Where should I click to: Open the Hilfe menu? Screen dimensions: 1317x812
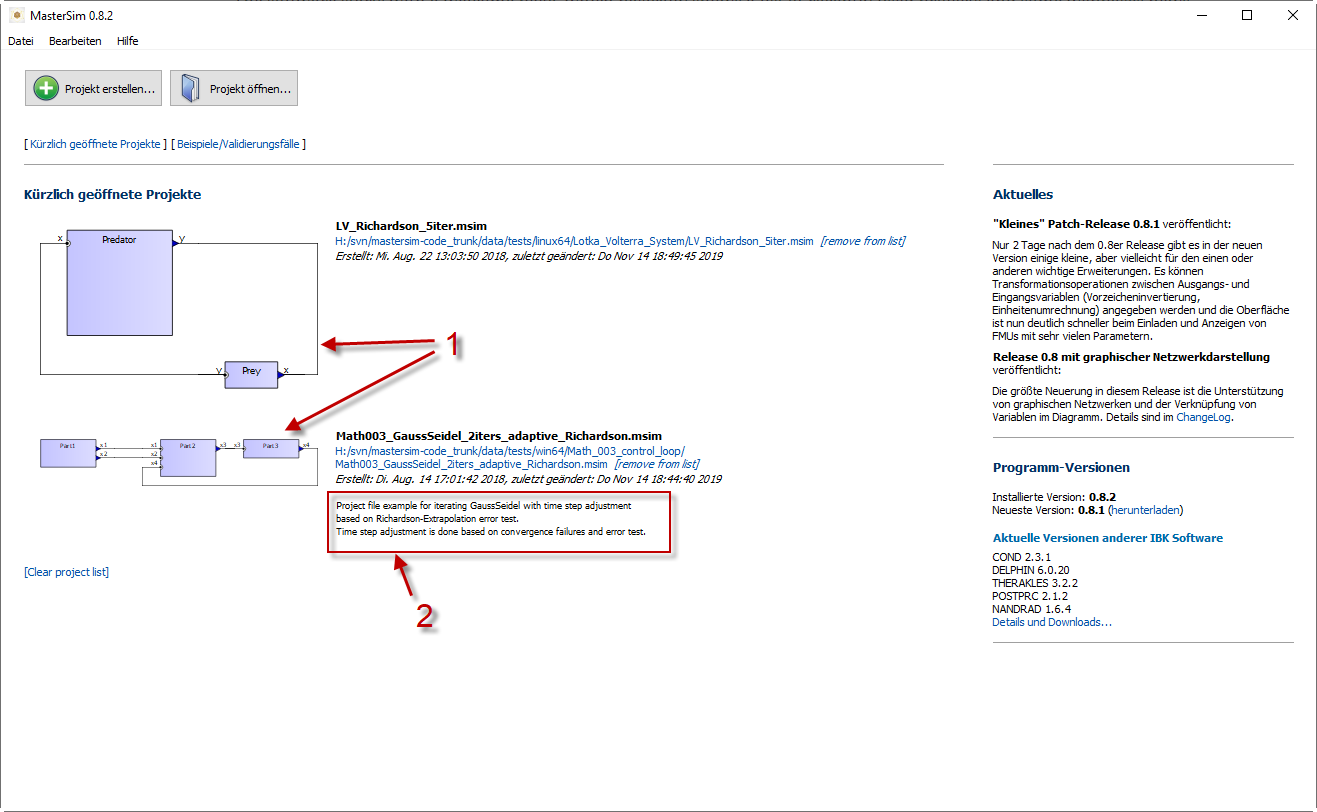point(128,41)
